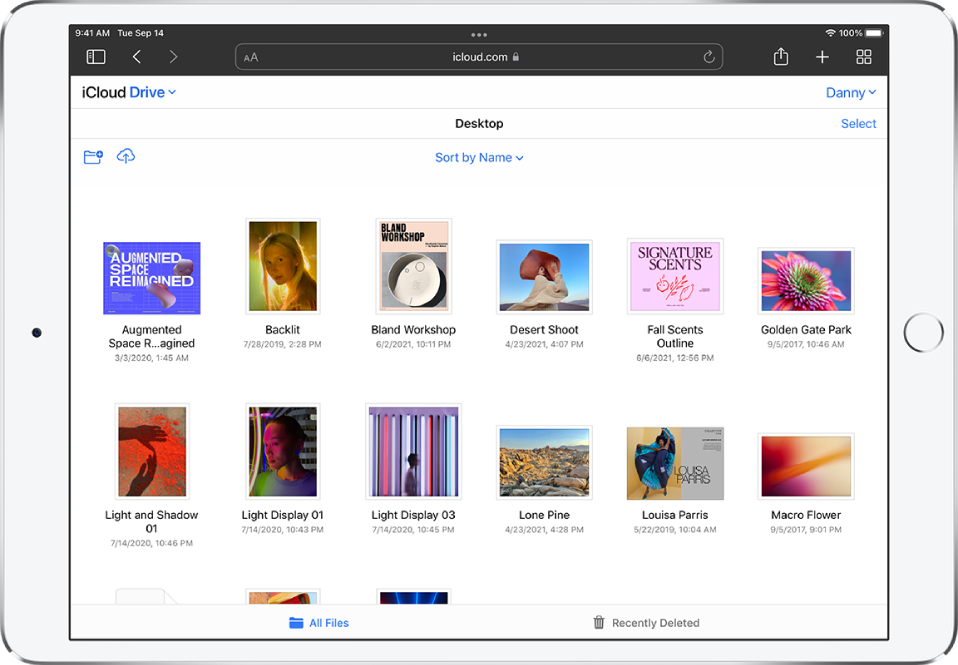Click the Wi-Fi status icon
This screenshot has height=665, width=958.
830,33
